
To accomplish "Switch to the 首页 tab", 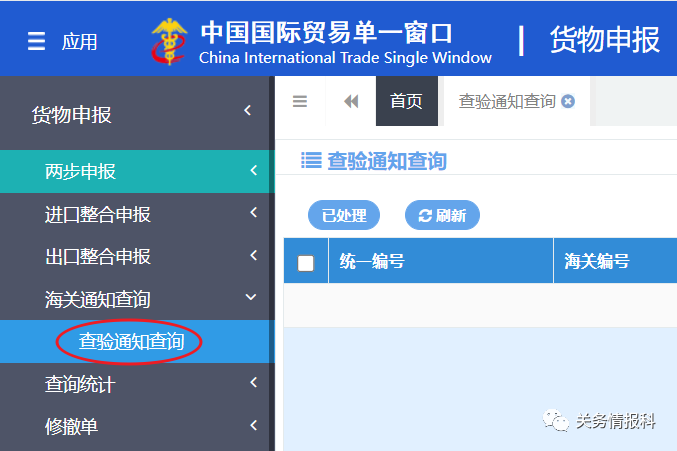I will [406, 101].
